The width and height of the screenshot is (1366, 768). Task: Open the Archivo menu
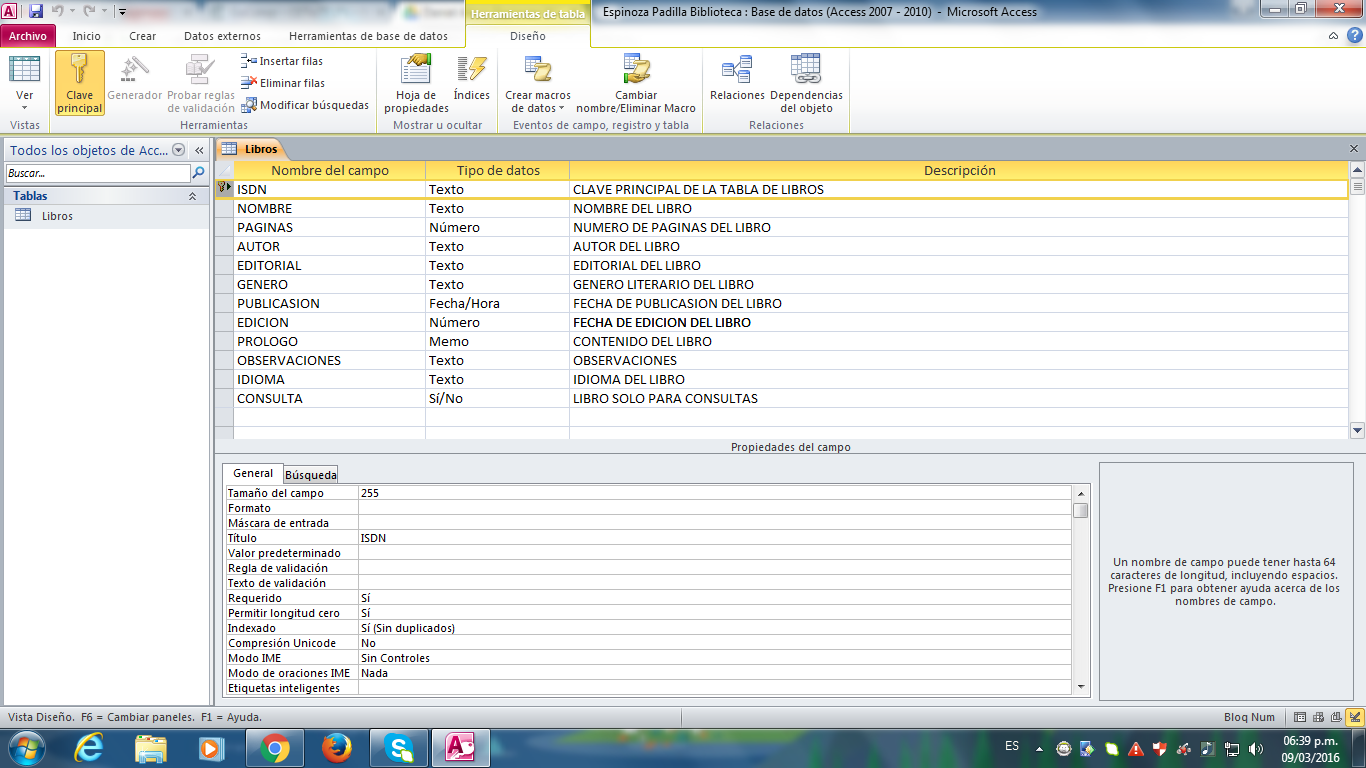pos(28,36)
